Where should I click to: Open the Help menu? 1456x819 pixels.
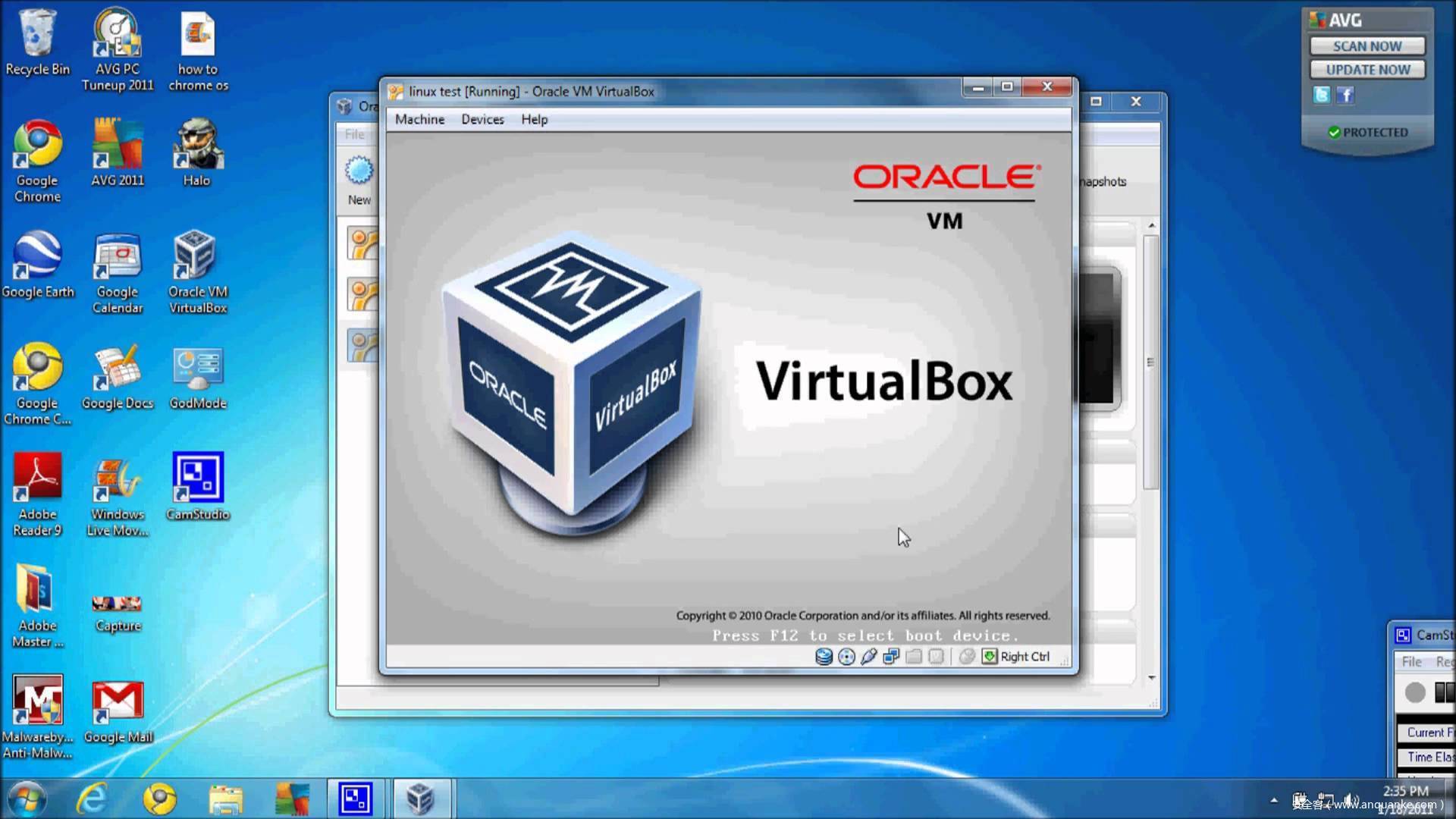point(534,120)
